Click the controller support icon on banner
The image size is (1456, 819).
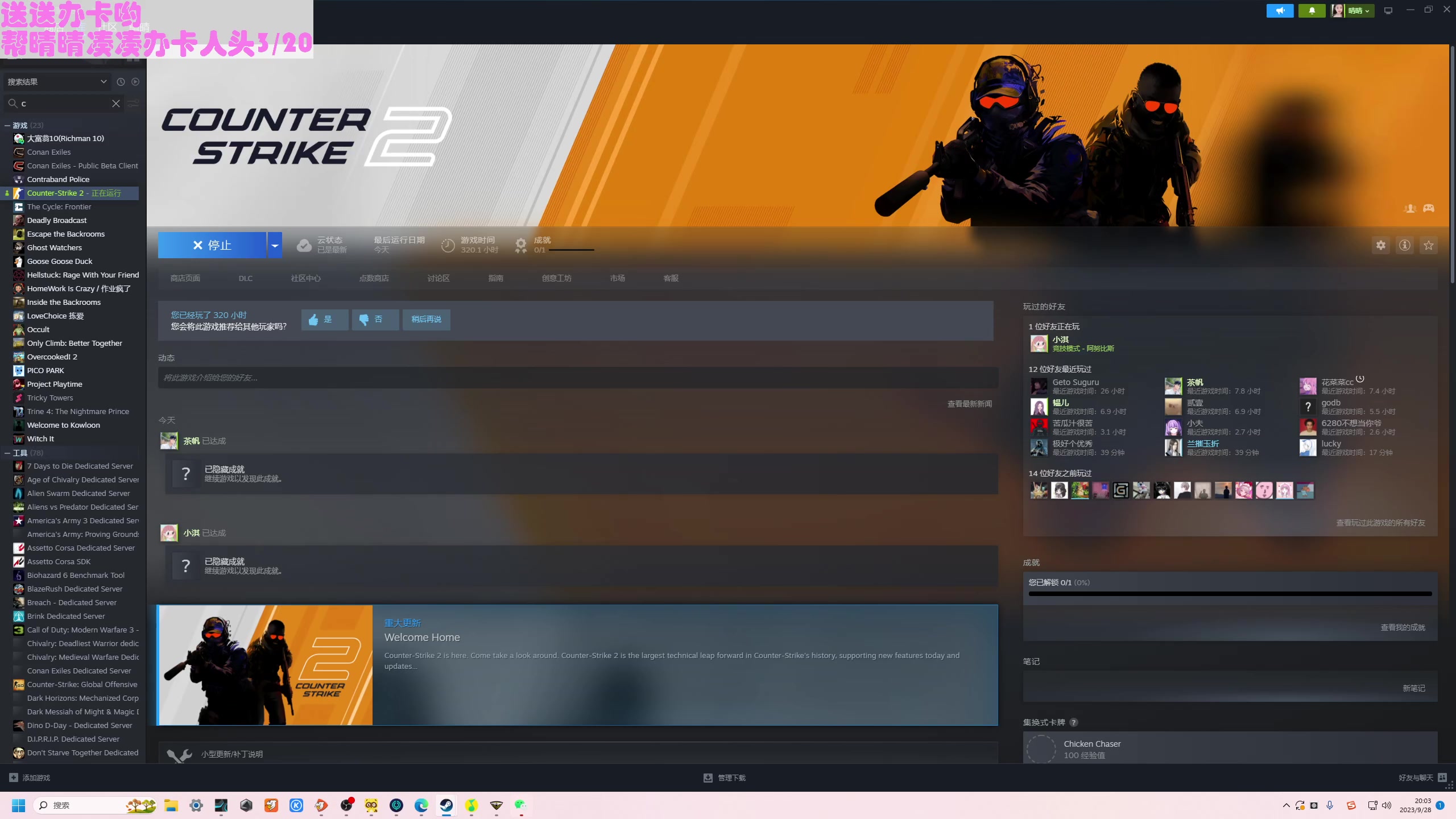point(1429,208)
